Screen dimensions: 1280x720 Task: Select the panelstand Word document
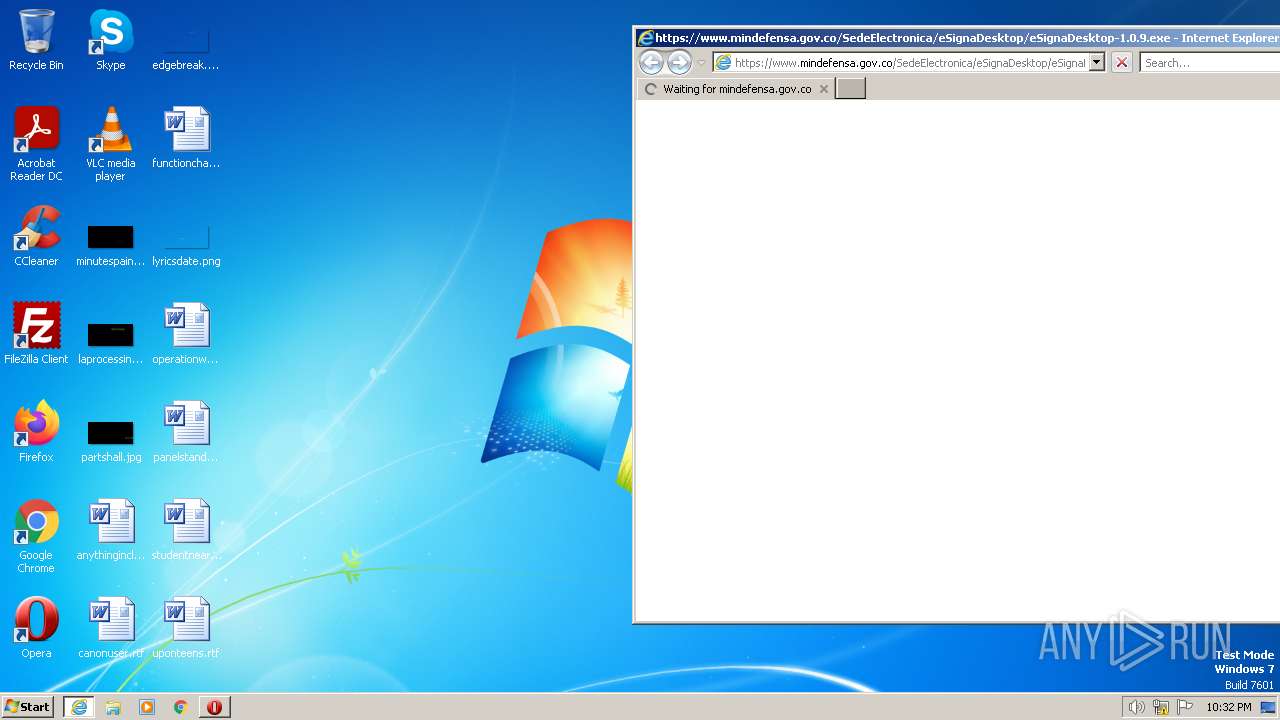[x=186, y=432]
